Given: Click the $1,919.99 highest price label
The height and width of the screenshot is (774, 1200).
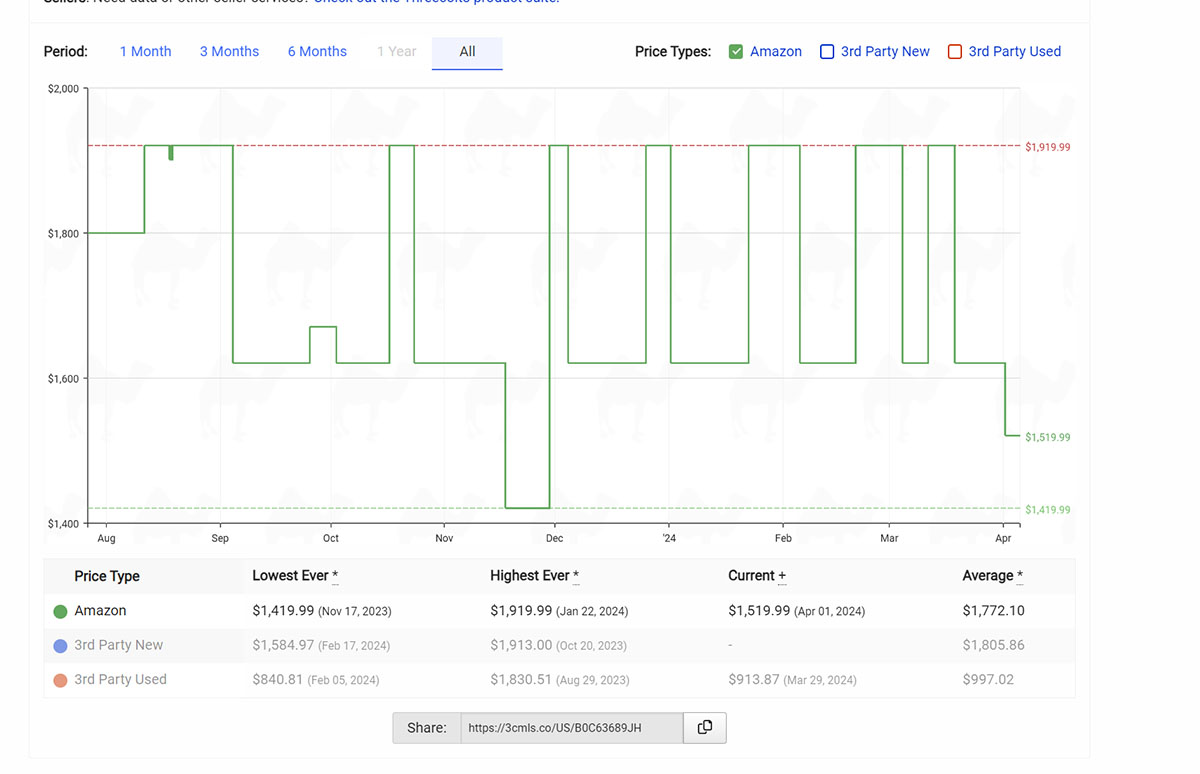Looking at the screenshot, I should 1049,146.
